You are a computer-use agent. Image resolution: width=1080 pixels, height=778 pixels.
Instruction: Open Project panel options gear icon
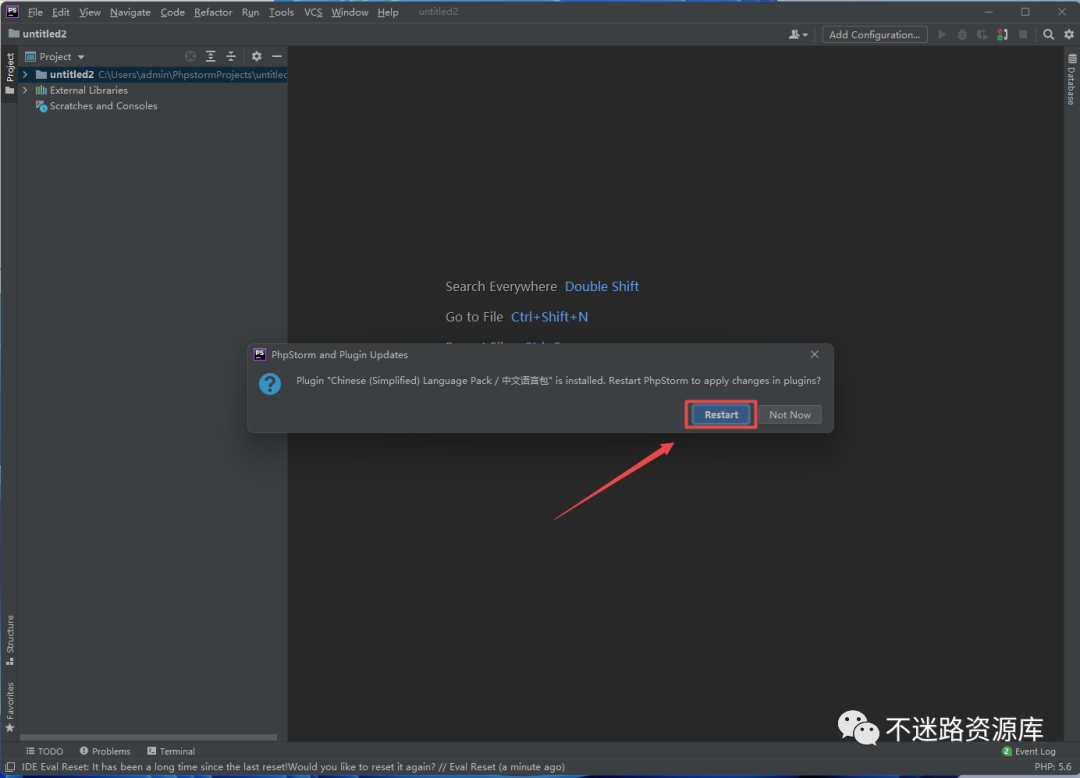click(256, 56)
